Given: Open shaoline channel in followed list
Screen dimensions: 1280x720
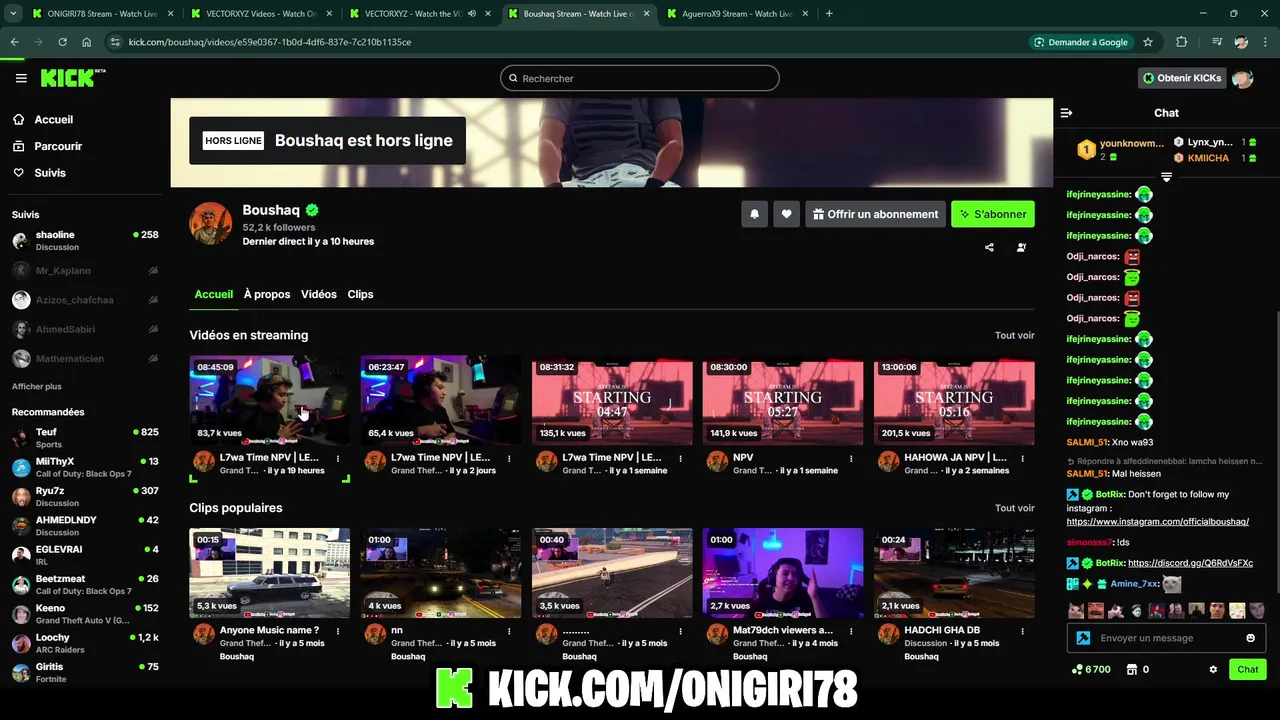Looking at the screenshot, I should coord(85,241).
